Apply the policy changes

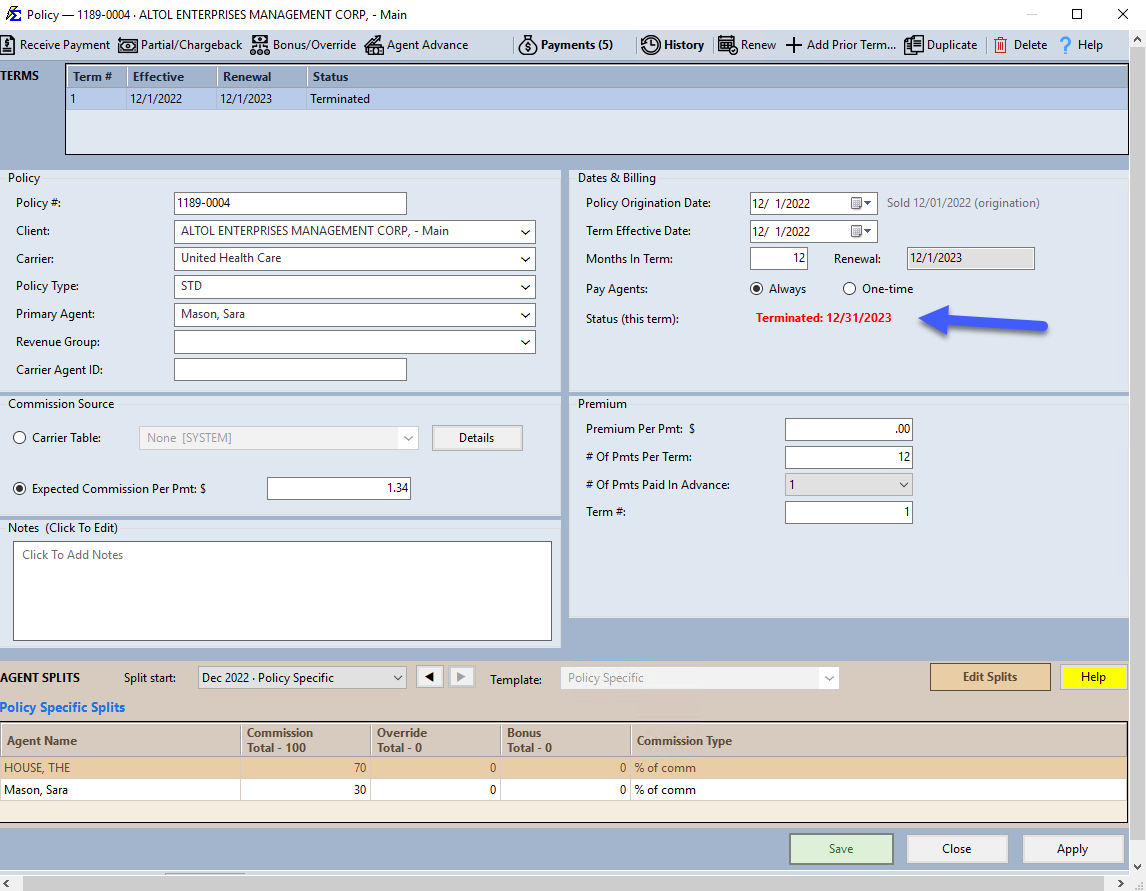coord(1072,849)
